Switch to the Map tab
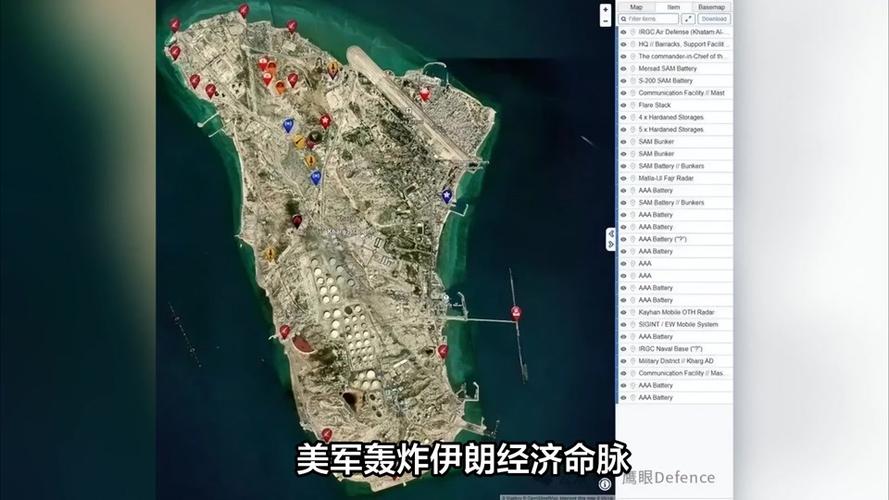Screen dimensions: 889x500 pos(636,7)
